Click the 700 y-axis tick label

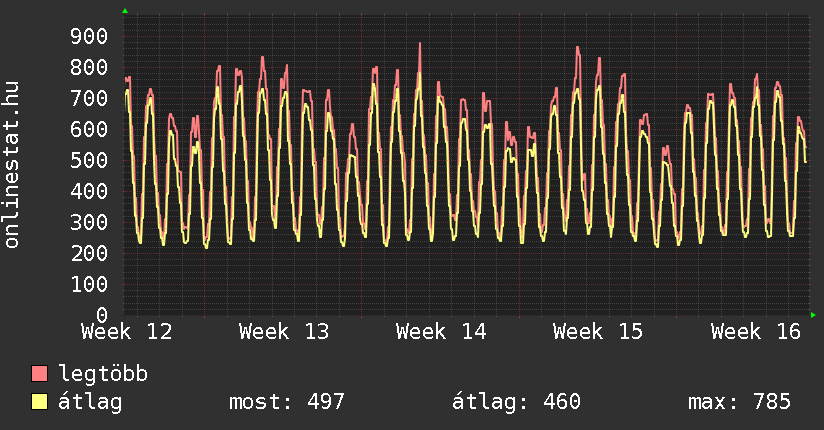coord(89,99)
